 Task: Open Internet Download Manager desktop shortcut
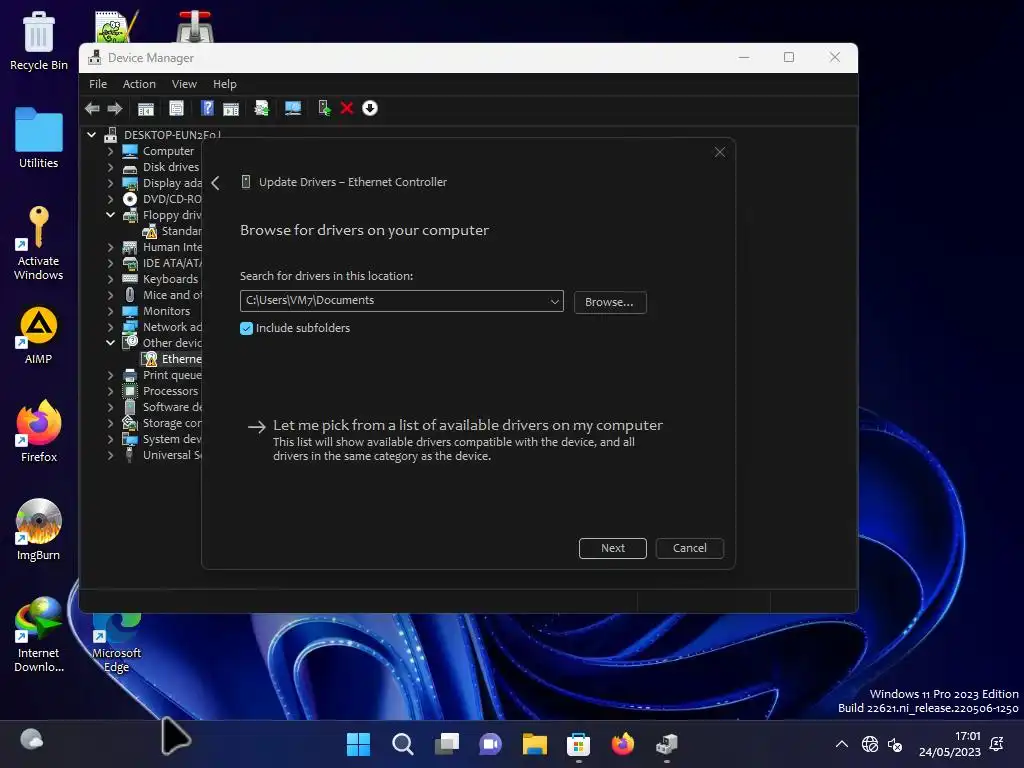pos(39,634)
